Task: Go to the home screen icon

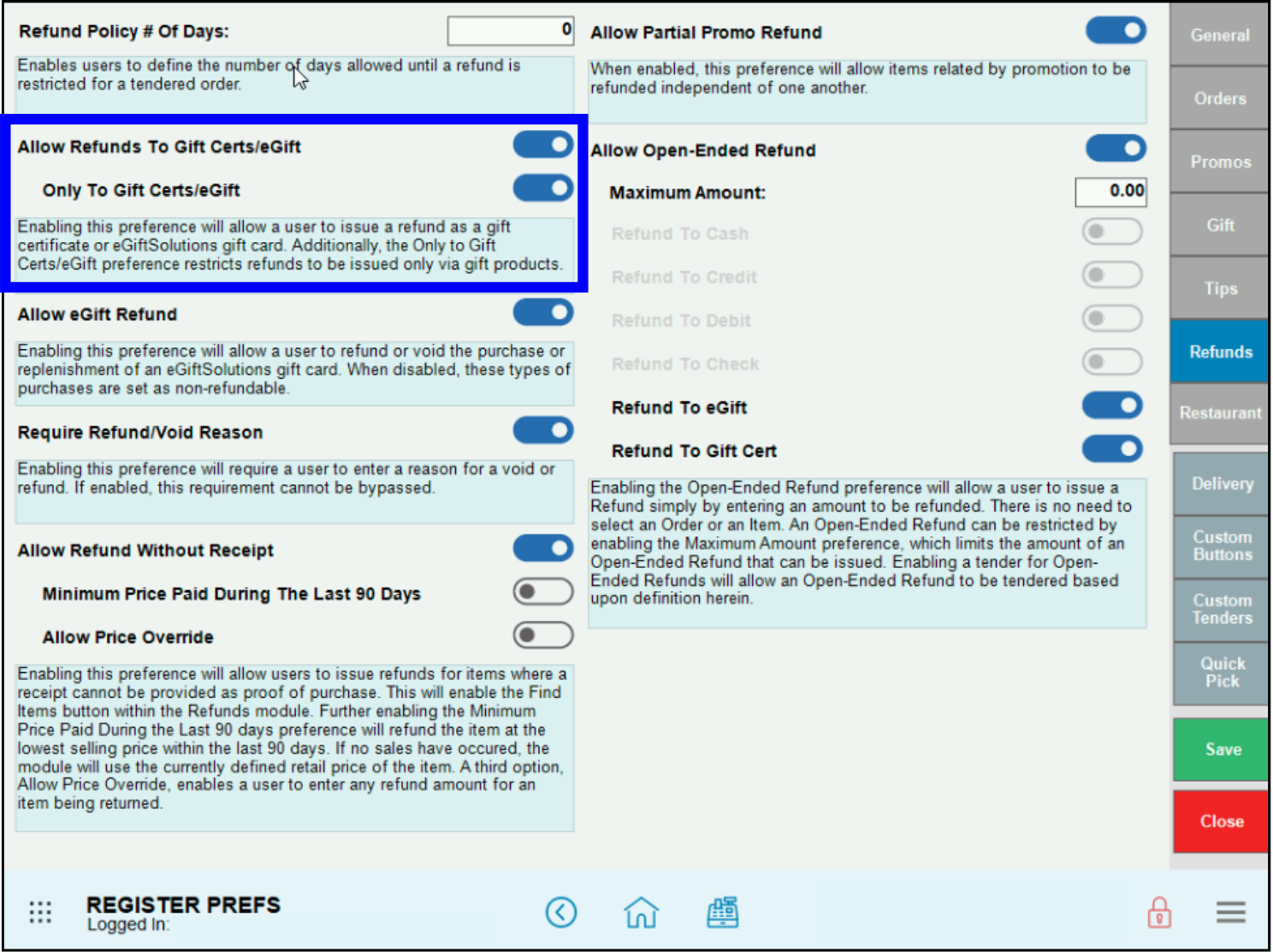Action: point(641,912)
